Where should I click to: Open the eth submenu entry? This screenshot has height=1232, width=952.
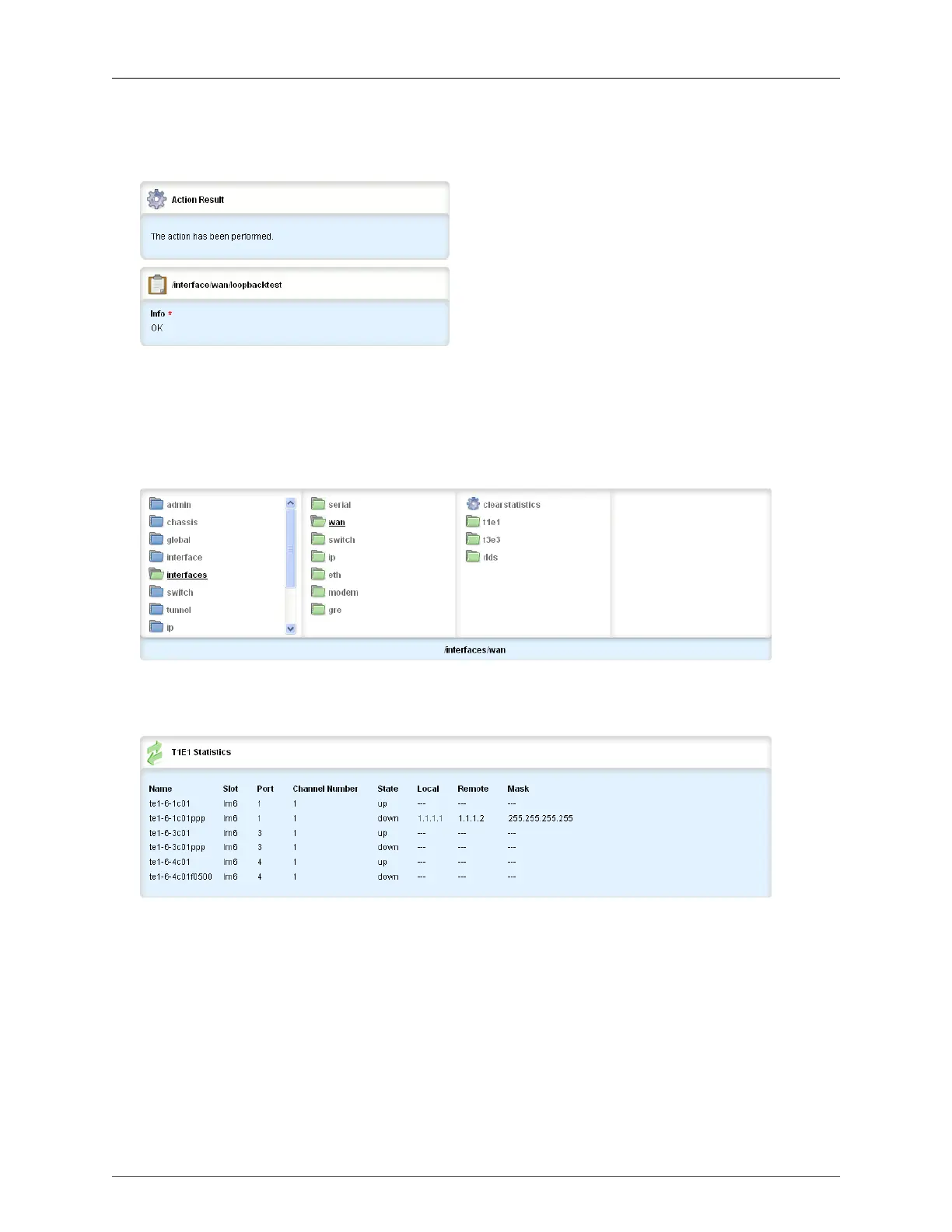(334, 575)
